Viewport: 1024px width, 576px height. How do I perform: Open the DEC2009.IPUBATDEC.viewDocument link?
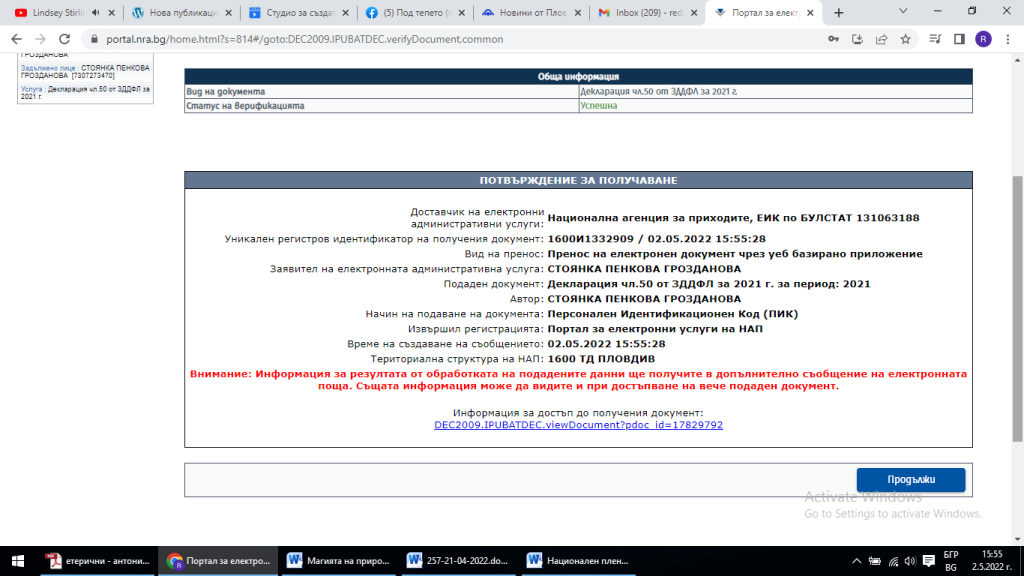578,425
